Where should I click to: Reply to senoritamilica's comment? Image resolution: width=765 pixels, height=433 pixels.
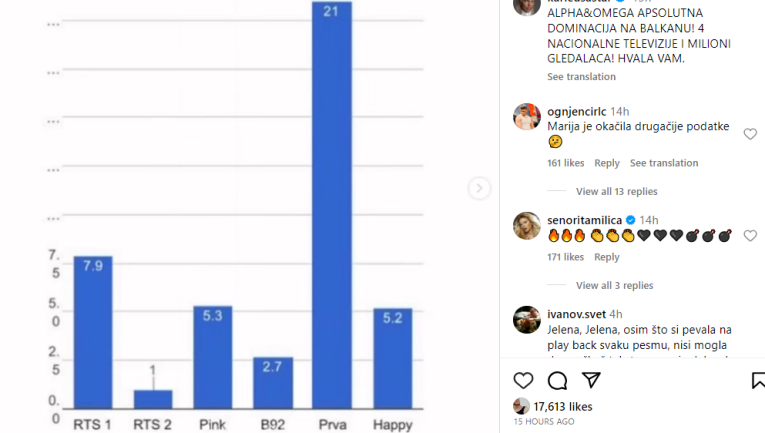point(606,257)
